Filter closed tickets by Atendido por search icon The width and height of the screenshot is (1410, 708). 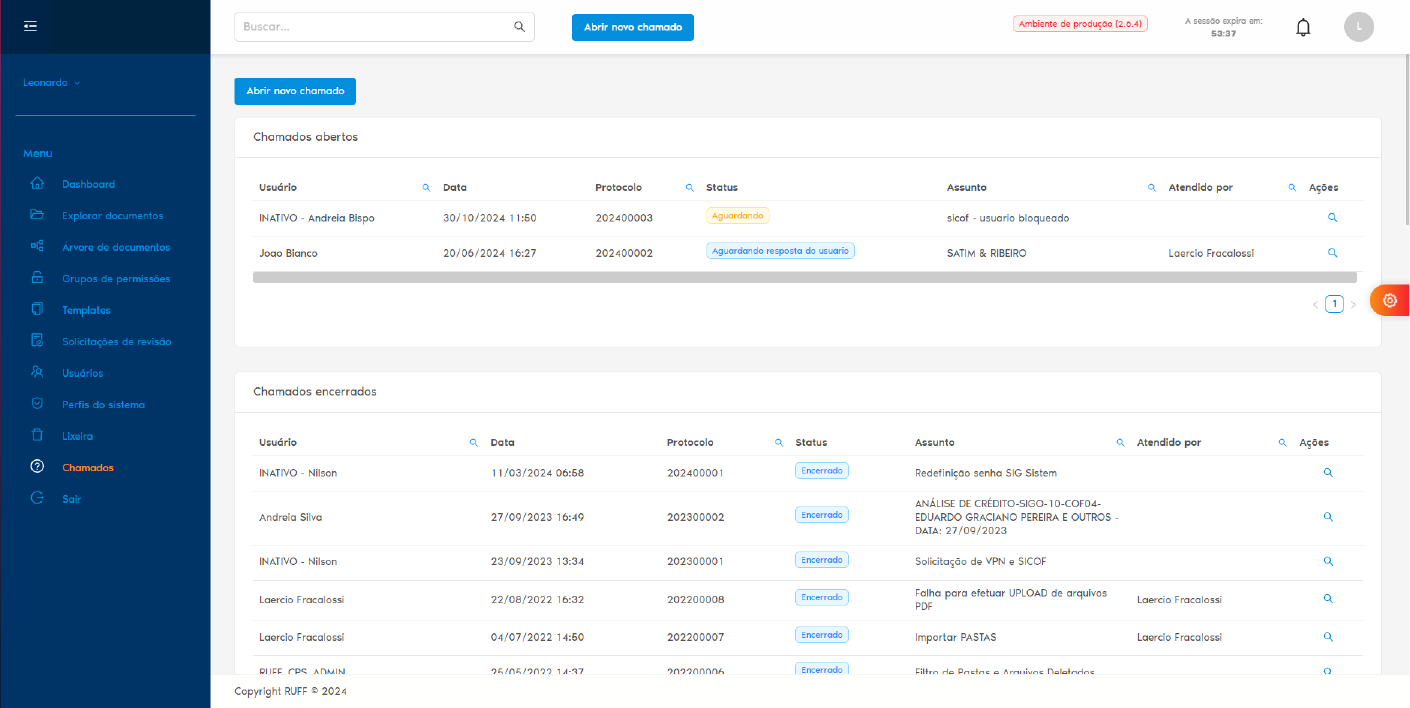coord(1282,443)
